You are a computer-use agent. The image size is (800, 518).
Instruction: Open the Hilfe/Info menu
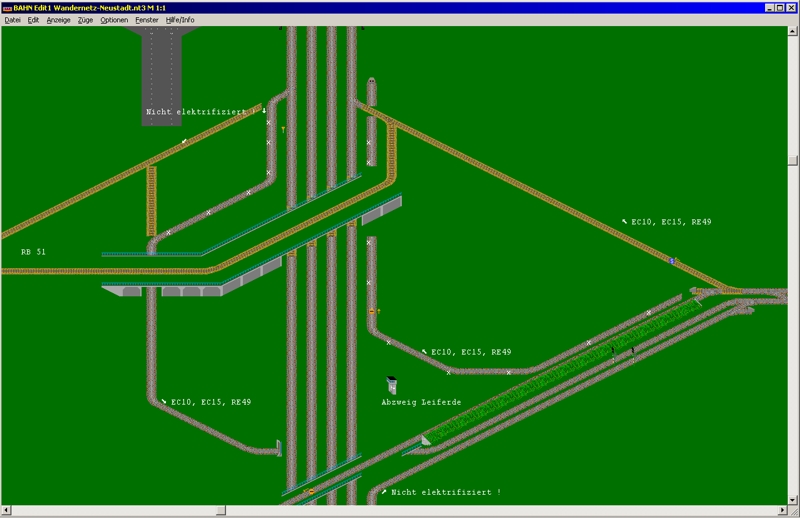pyautogui.click(x=181, y=20)
